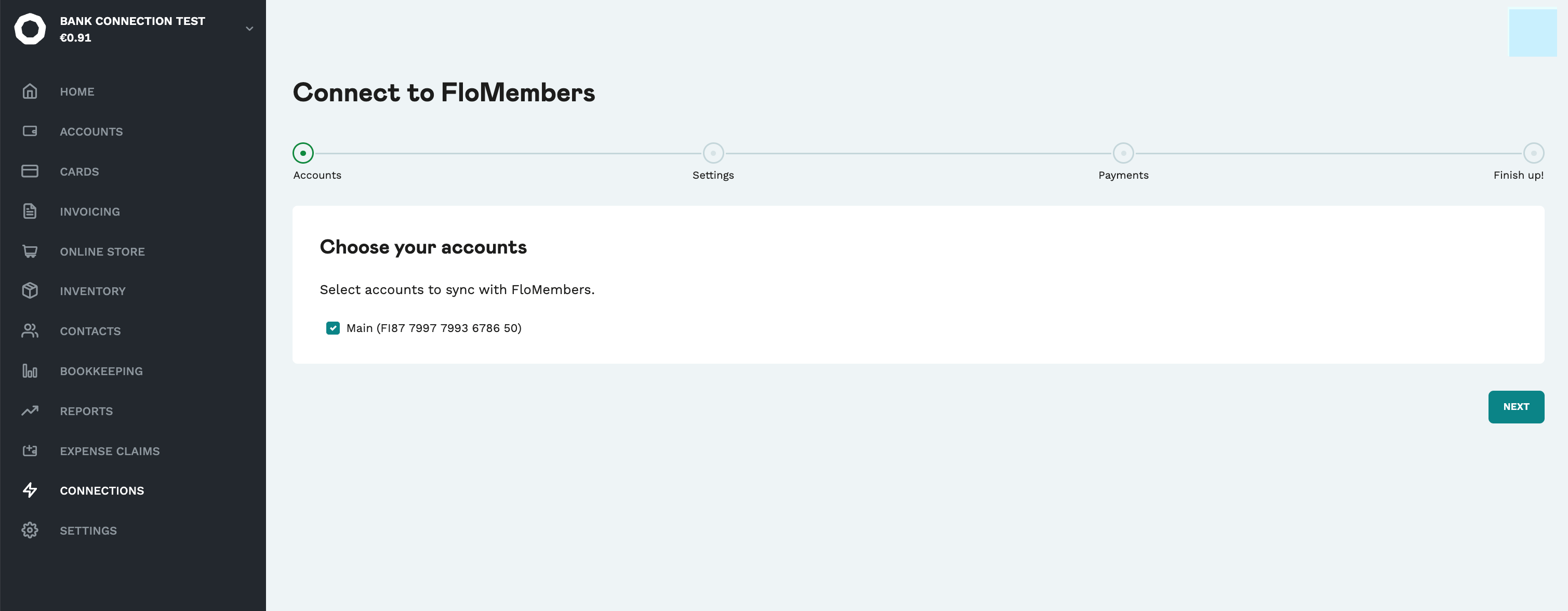Click the Select accounts to sync text
Image resolution: width=1568 pixels, height=611 pixels.
(x=457, y=290)
